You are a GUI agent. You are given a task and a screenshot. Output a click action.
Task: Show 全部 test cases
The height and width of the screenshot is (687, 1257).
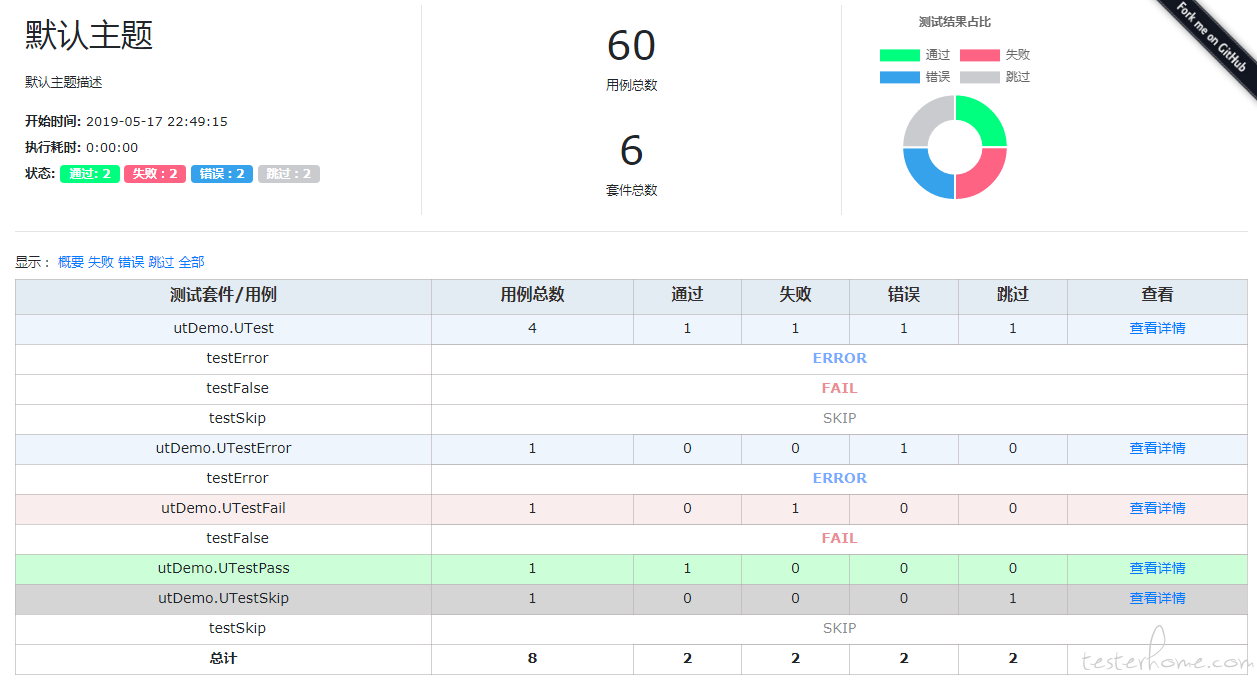click(x=191, y=262)
